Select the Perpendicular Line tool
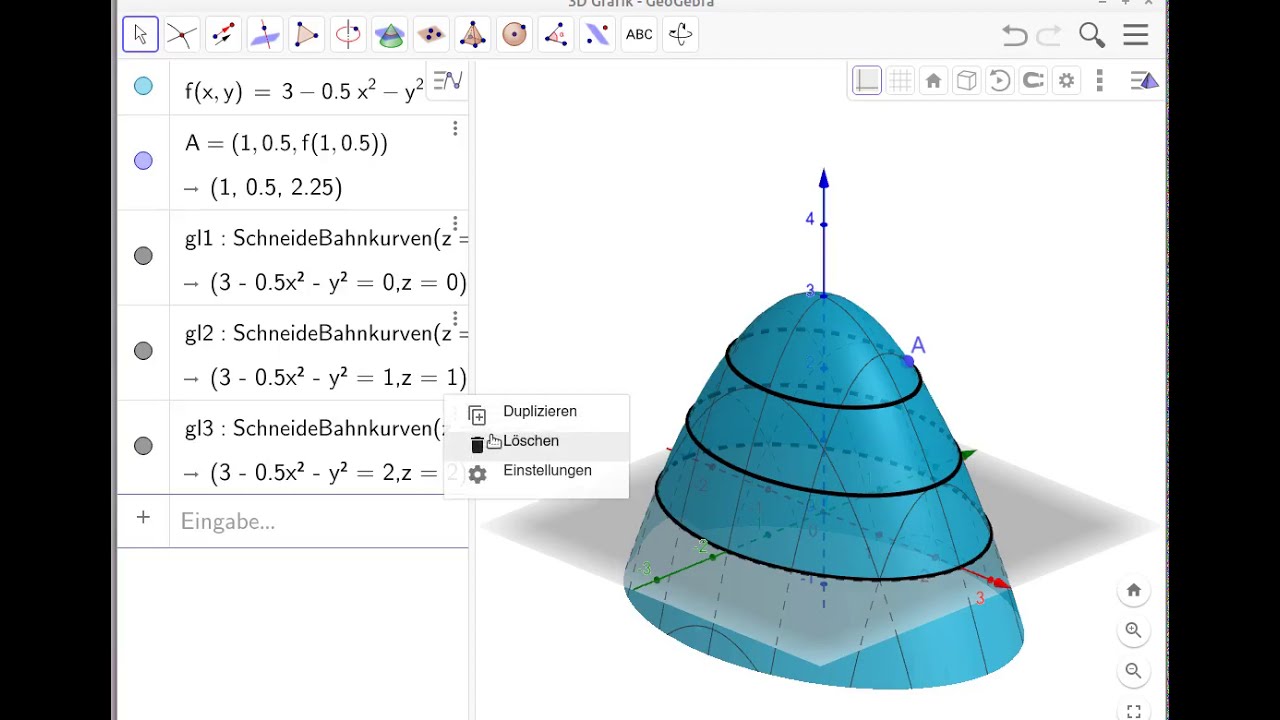Screen dimensions: 1280x720 click(x=265, y=35)
